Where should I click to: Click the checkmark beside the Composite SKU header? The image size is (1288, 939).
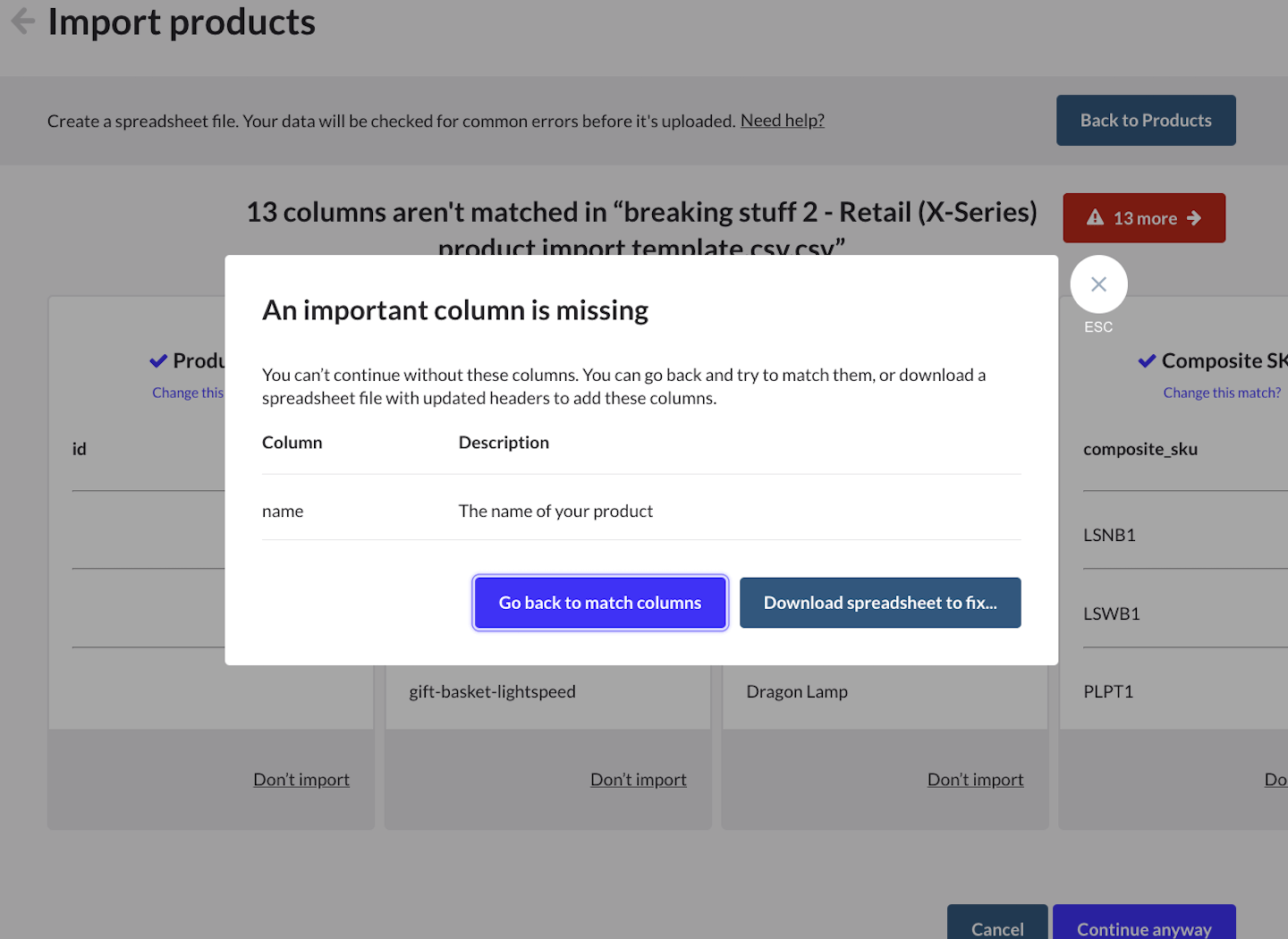click(1146, 361)
